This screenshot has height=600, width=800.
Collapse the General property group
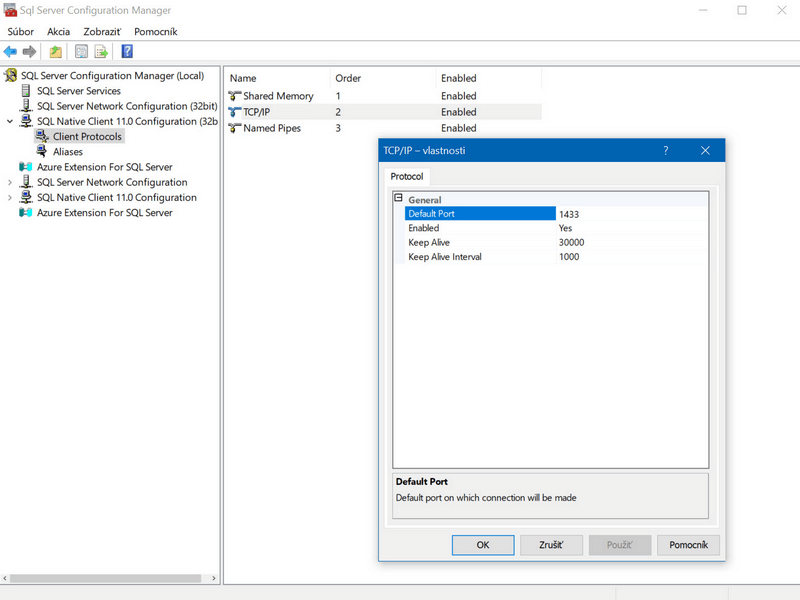399,199
